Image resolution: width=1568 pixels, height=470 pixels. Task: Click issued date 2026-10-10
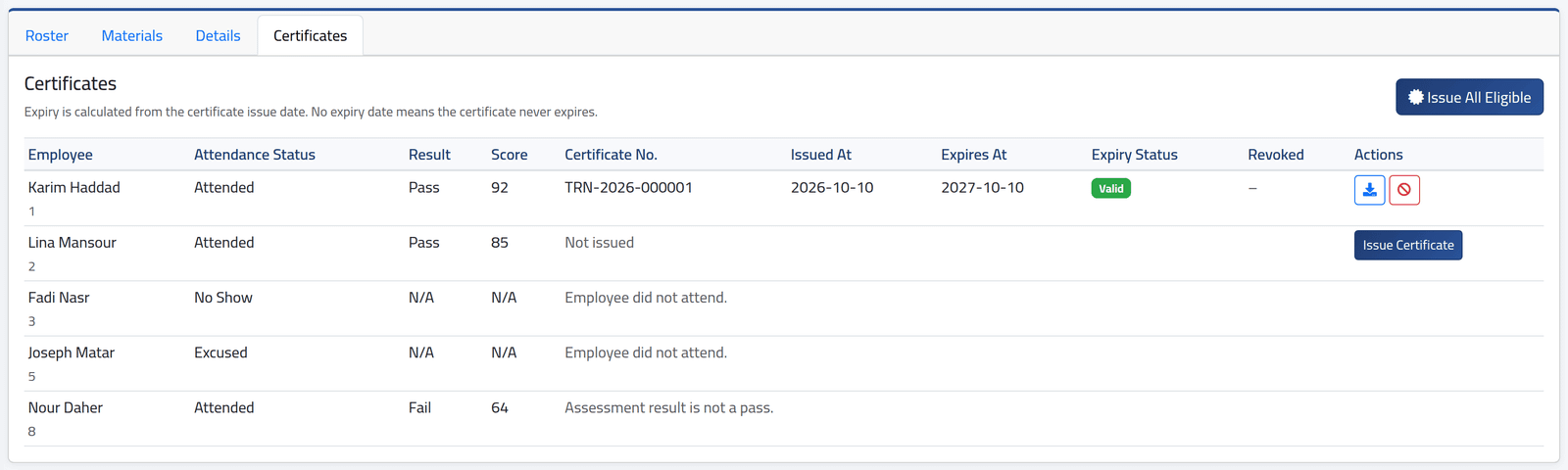[x=832, y=187]
